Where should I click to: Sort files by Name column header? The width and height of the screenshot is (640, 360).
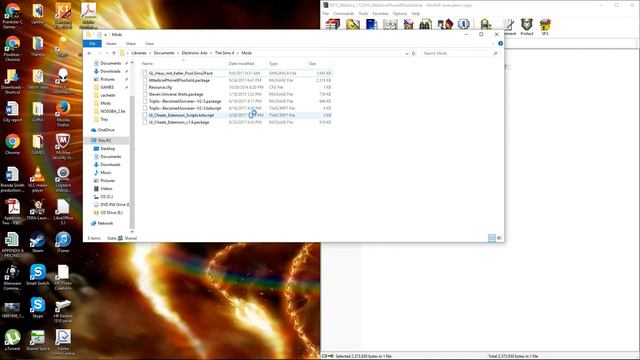183,64
